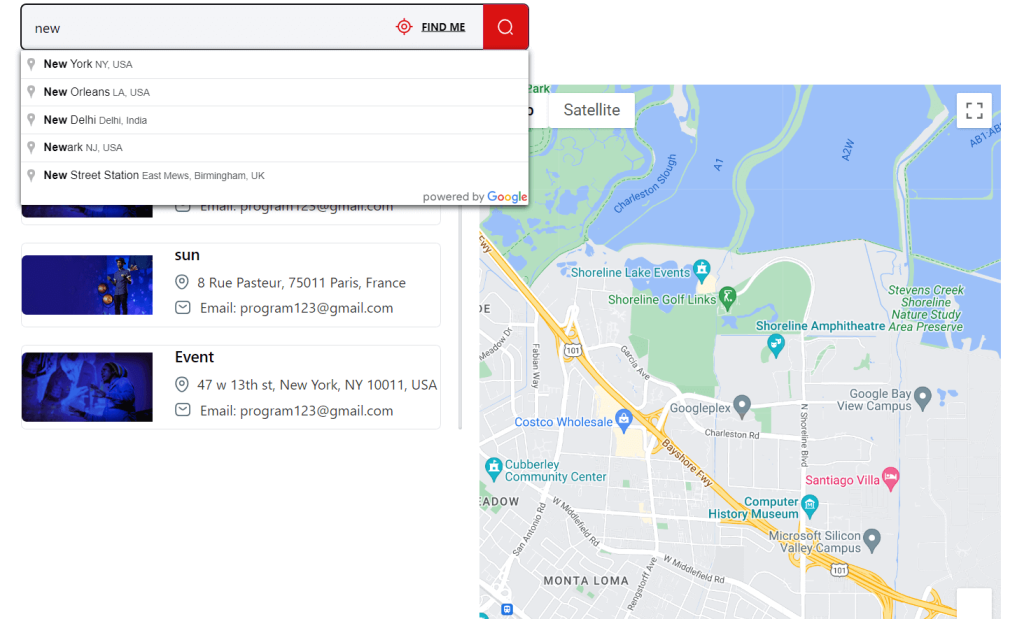1024x619 pixels.
Task: Click the red search magnifier button
Action: pos(505,27)
